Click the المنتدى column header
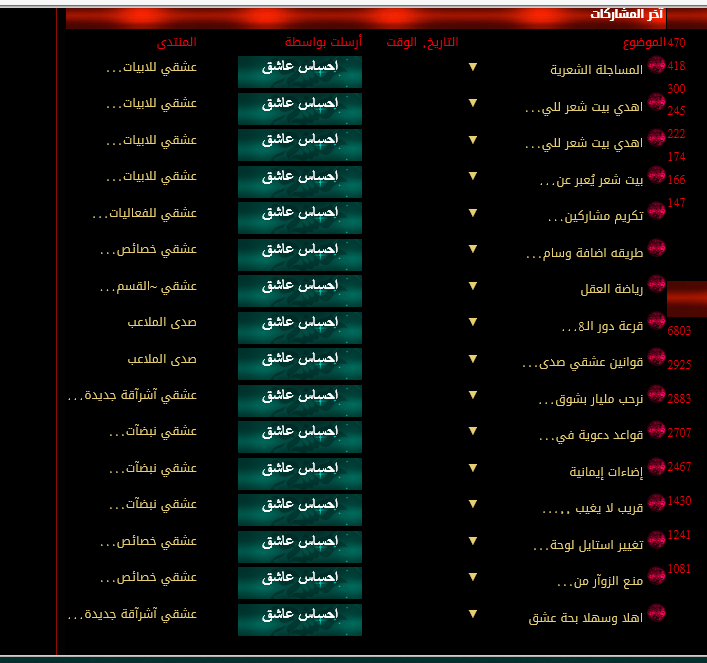Viewport: 707px width, 663px height. click(x=177, y=42)
